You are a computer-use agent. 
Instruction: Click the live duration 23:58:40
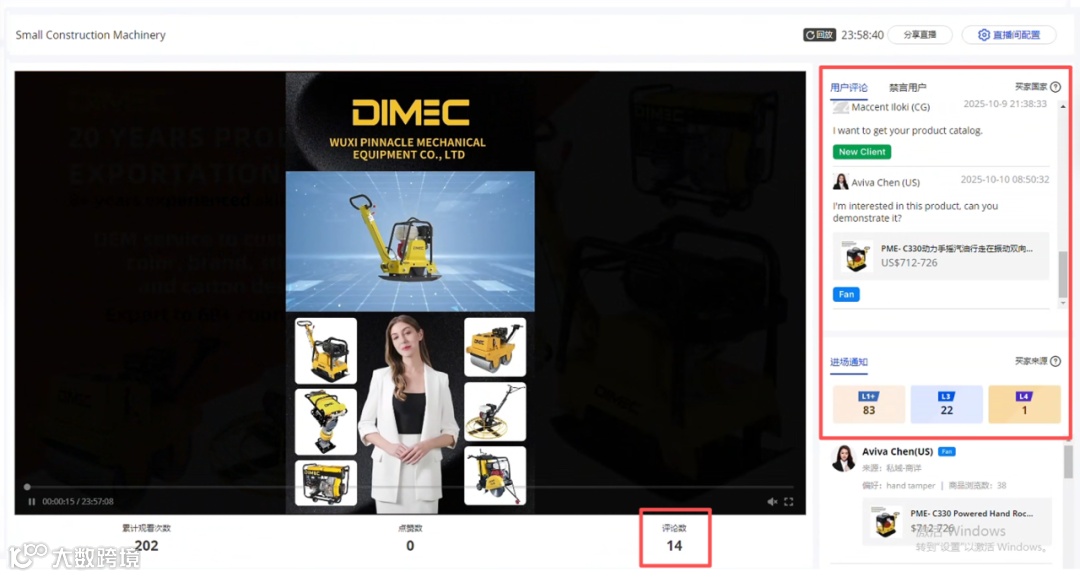click(862, 34)
